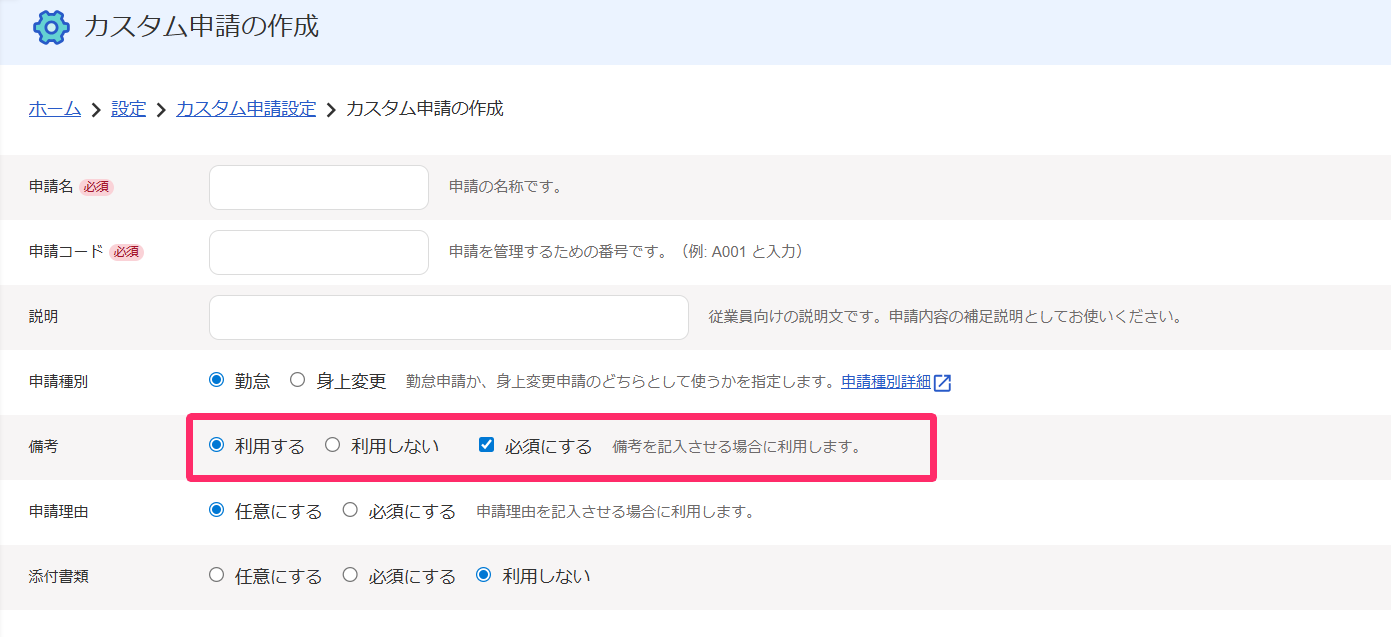Click the カスタム申請の作成 breadcrumb text

click(425, 109)
